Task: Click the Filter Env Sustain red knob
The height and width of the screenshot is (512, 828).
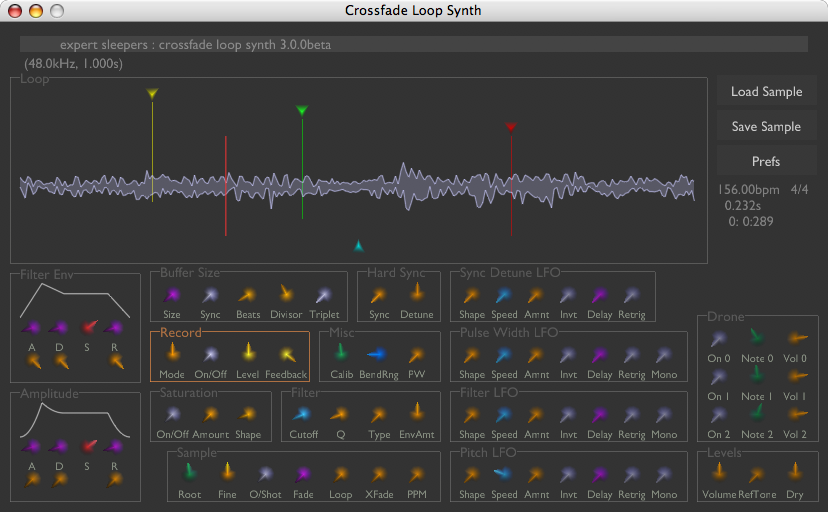Action: [88, 327]
